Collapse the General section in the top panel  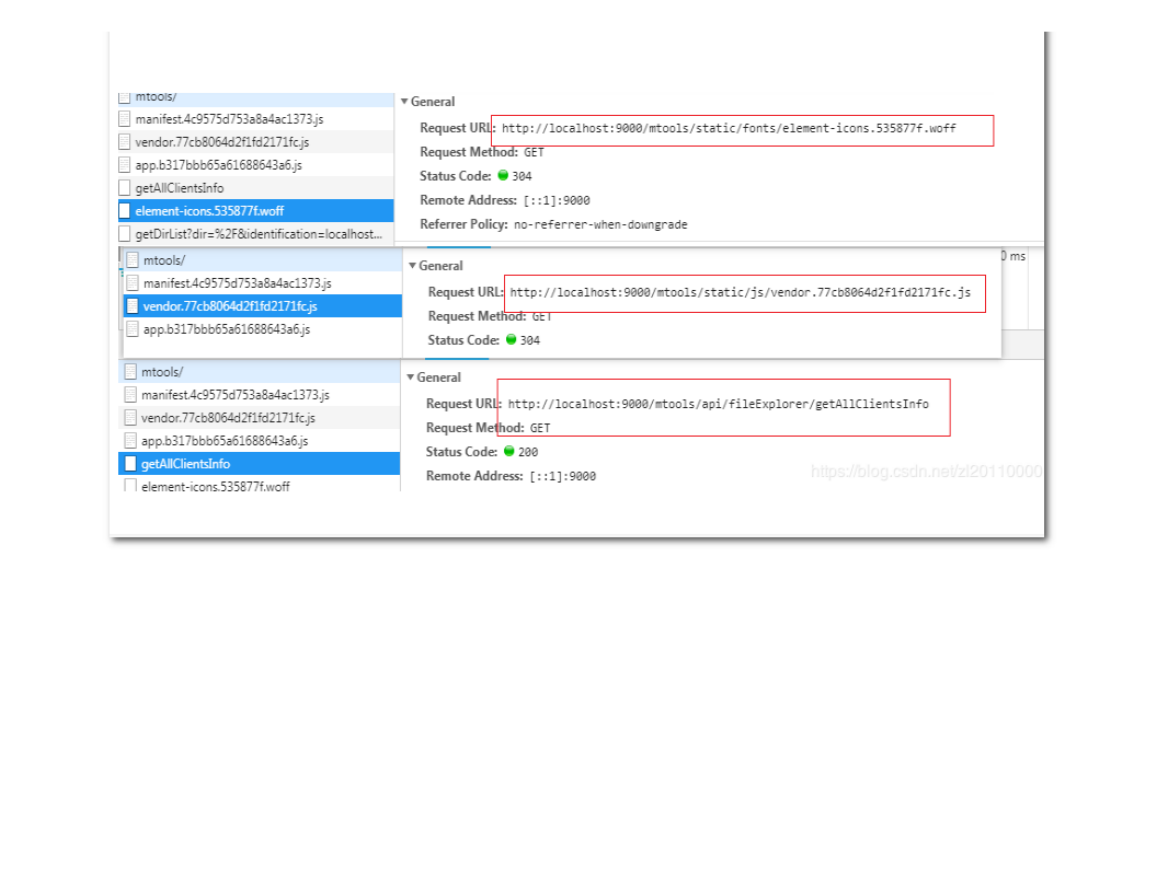(404, 102)
